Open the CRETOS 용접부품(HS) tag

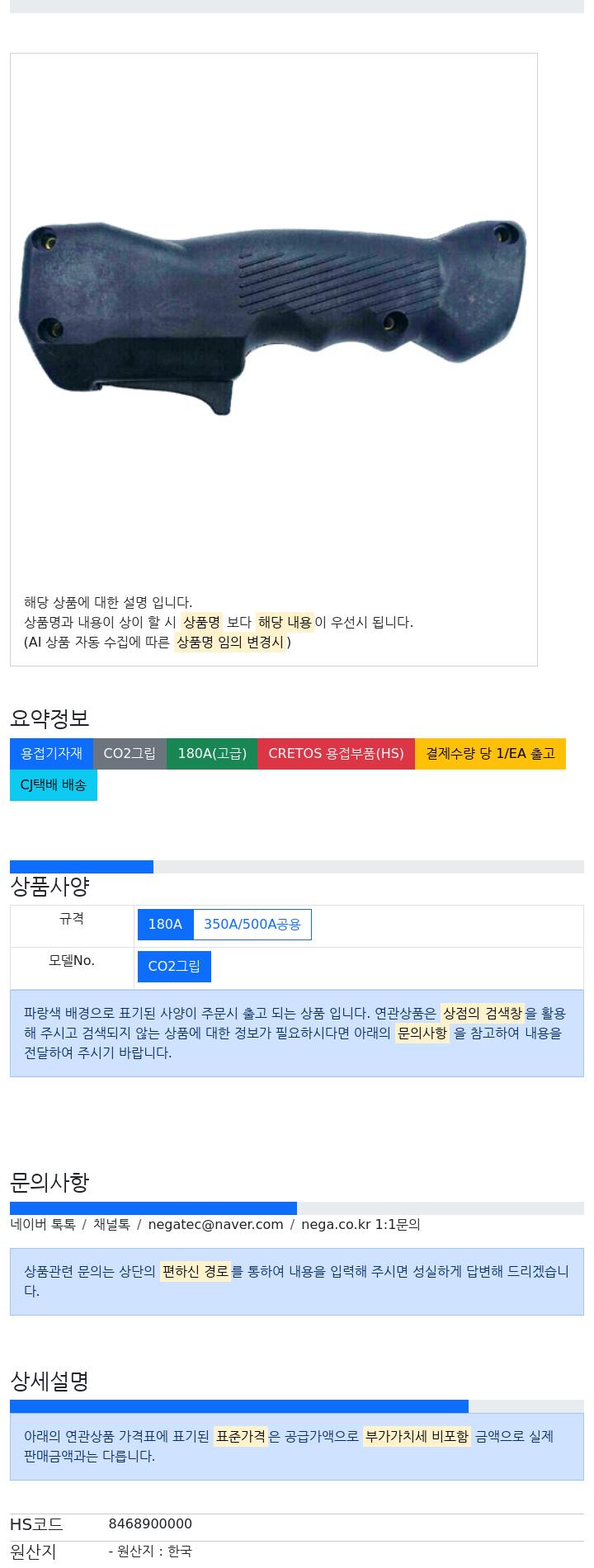(336, 754)
